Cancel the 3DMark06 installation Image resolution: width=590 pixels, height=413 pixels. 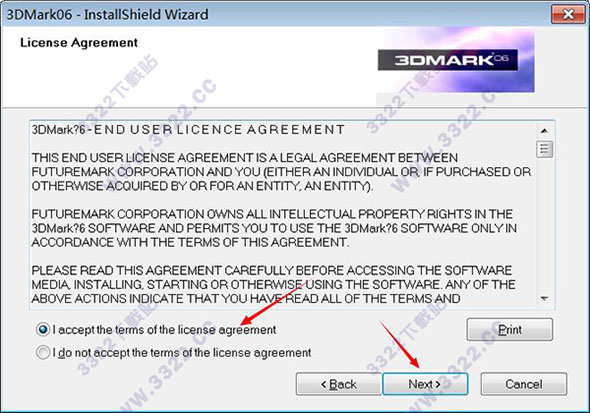(x=524, y=384)
